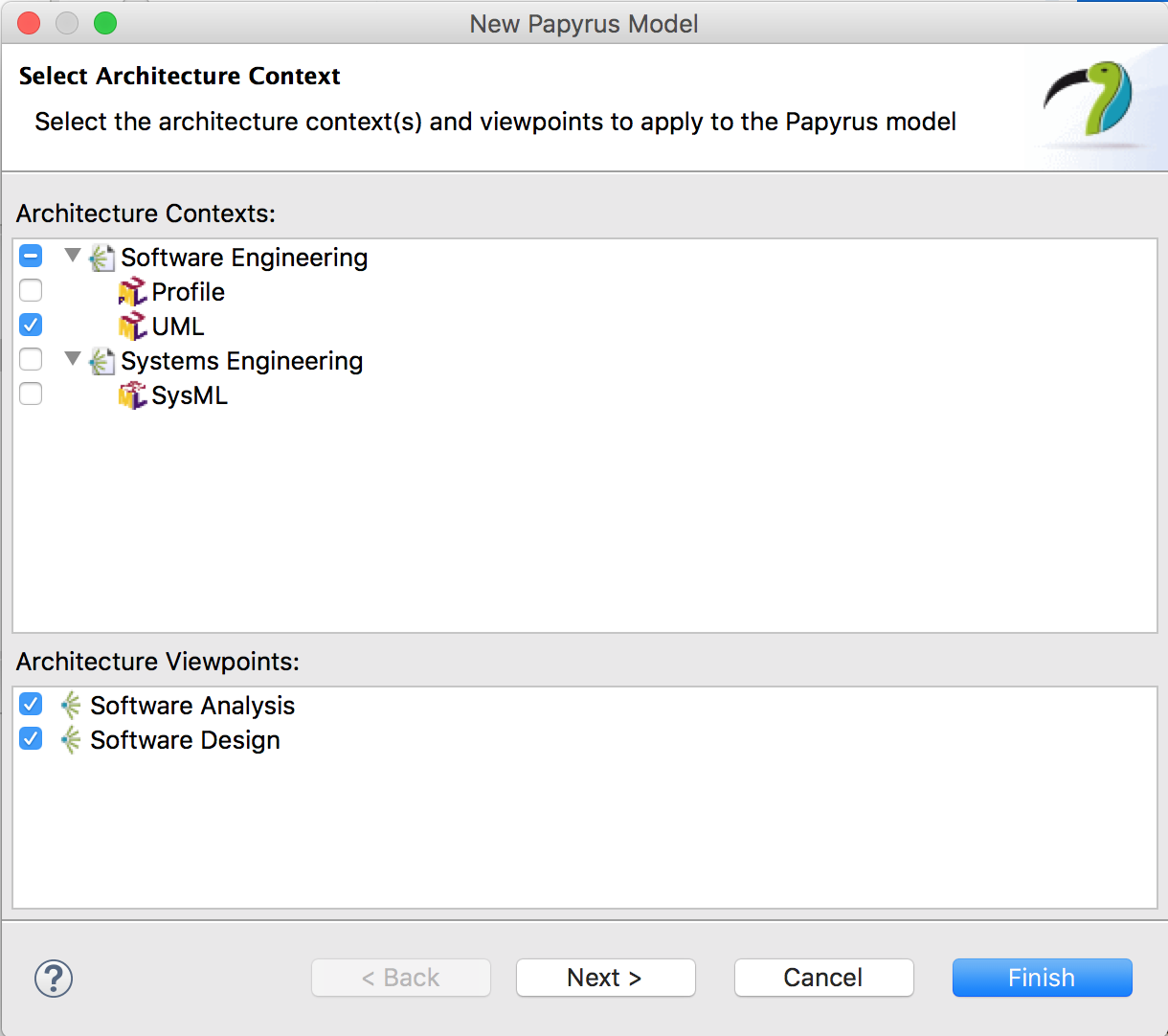The width and height of the screenshot is (1168, 1036).
Task: Click the Systems Engineering context icon
Action: [101, 361]
